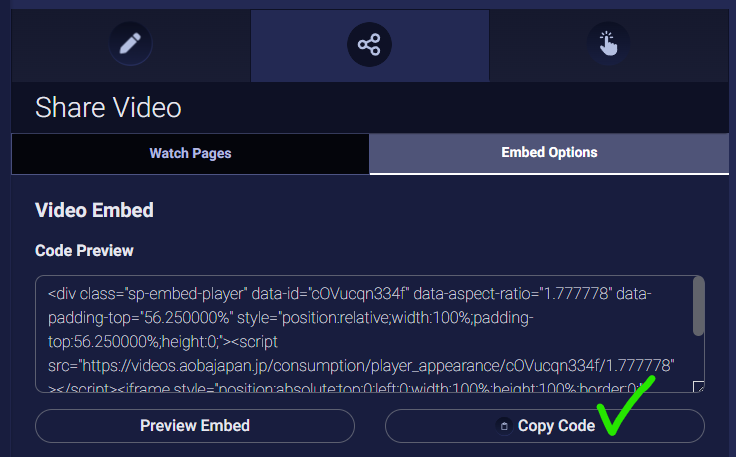Click the code box resize handle
This screenshot has height=457, width=736.
pyautogui.click(x=698, y=387)
